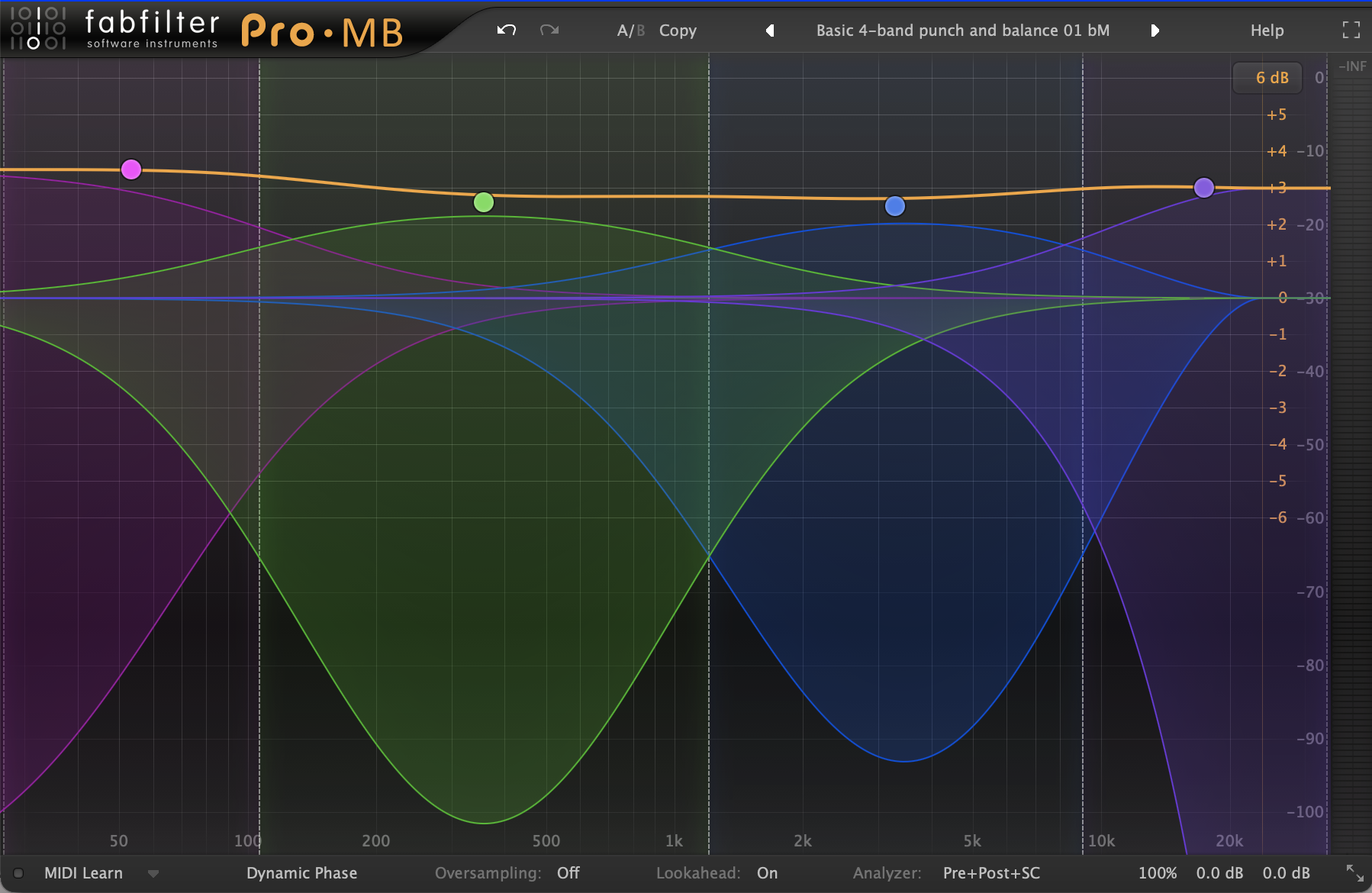
Task: Click the Copy button
Action: click(x=678, y=31)
